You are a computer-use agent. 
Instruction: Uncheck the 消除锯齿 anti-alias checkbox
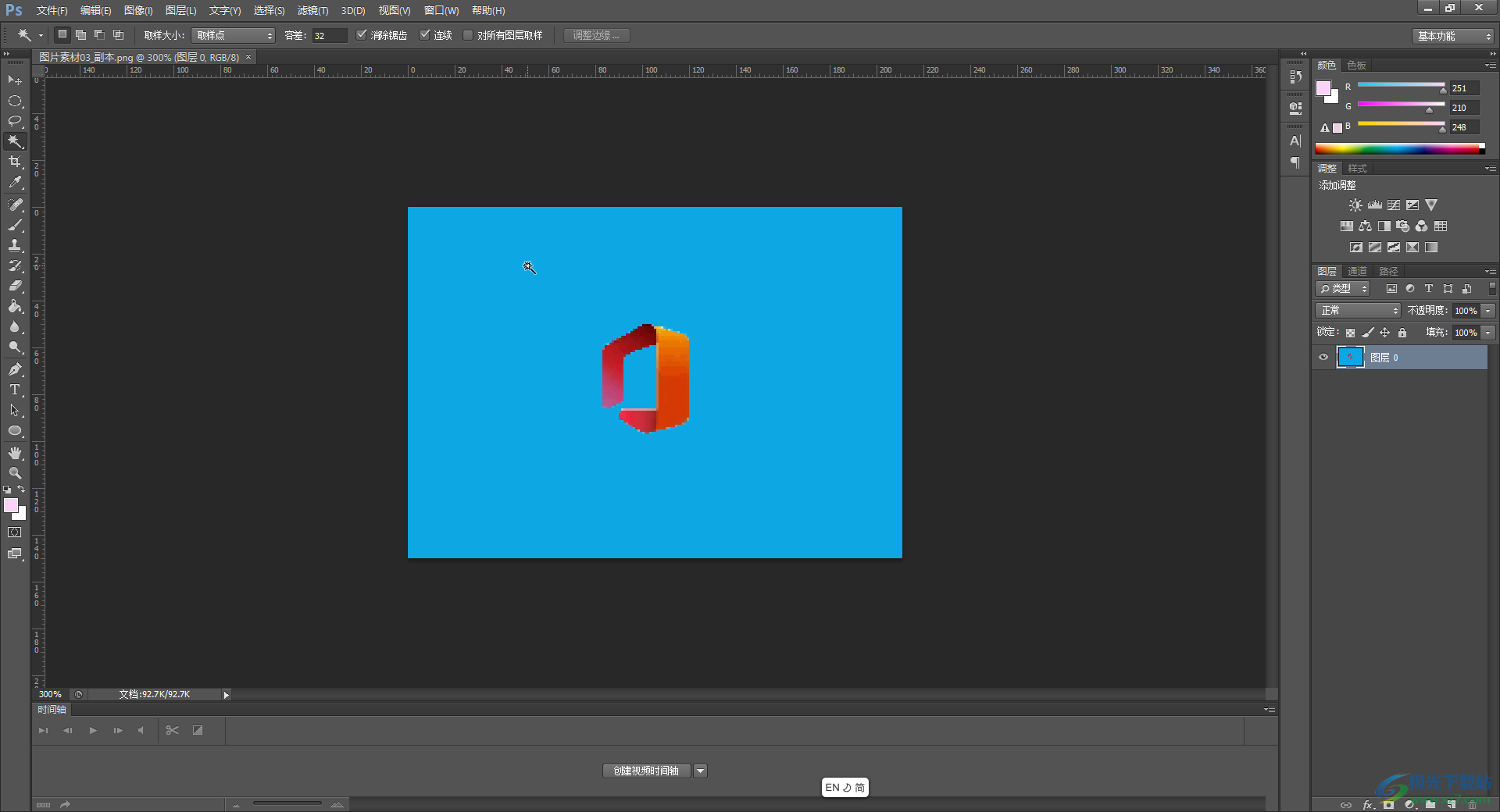(x=362, y=35)
